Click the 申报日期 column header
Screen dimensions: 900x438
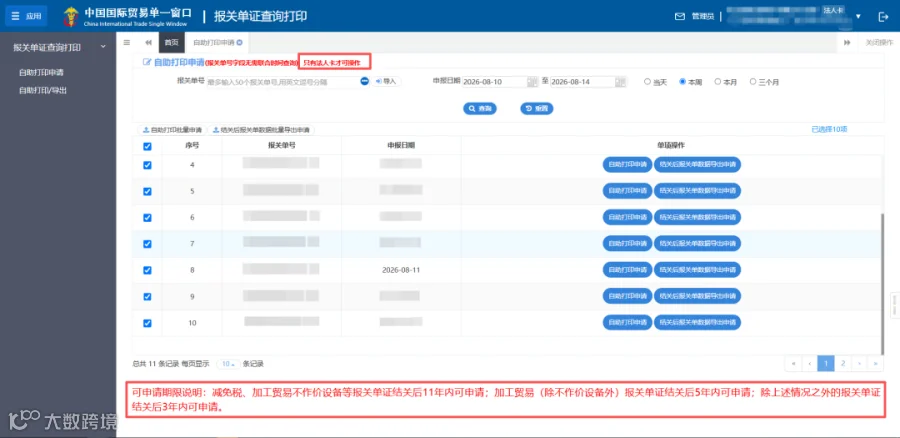click(401, 146)
